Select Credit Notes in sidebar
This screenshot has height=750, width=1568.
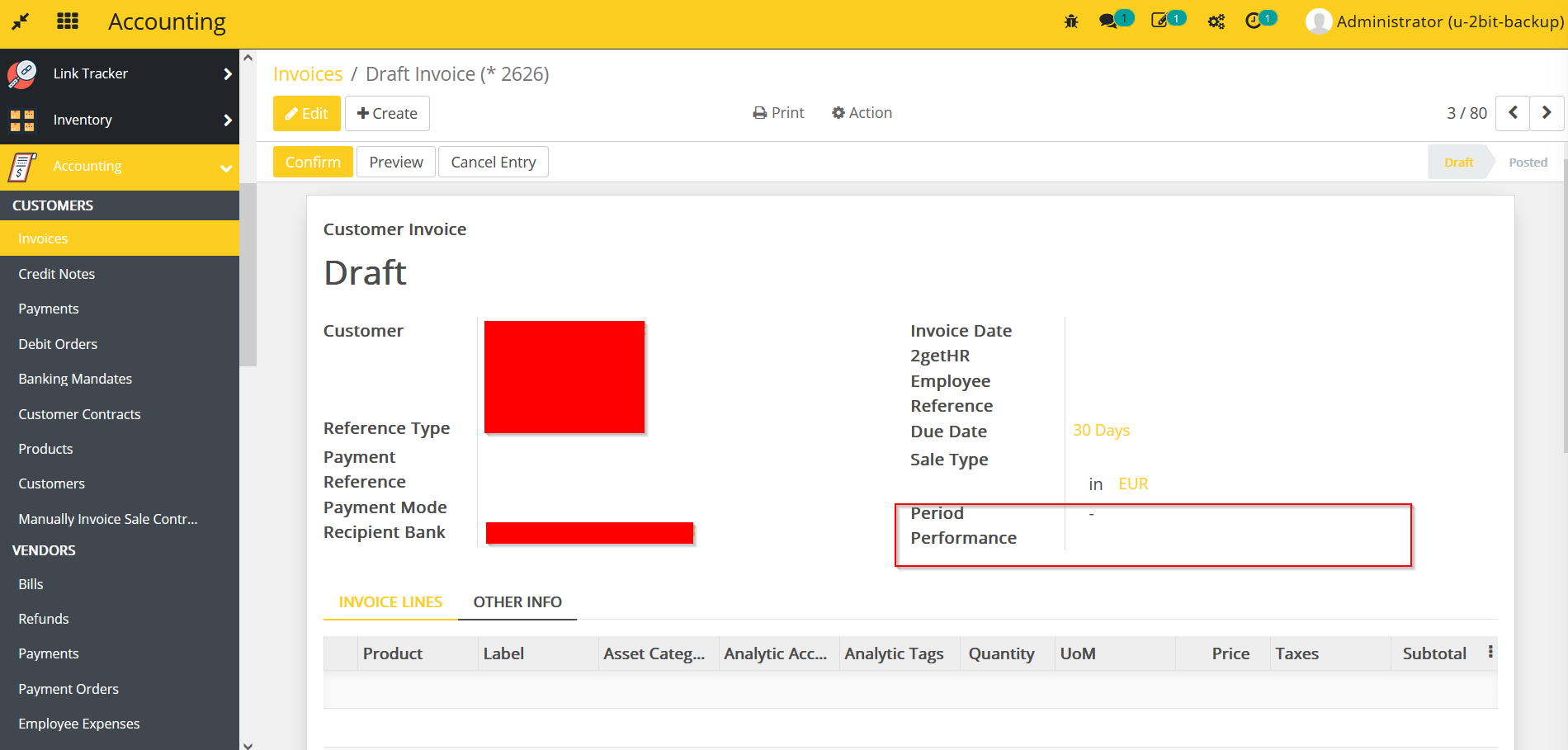(57, 274)
